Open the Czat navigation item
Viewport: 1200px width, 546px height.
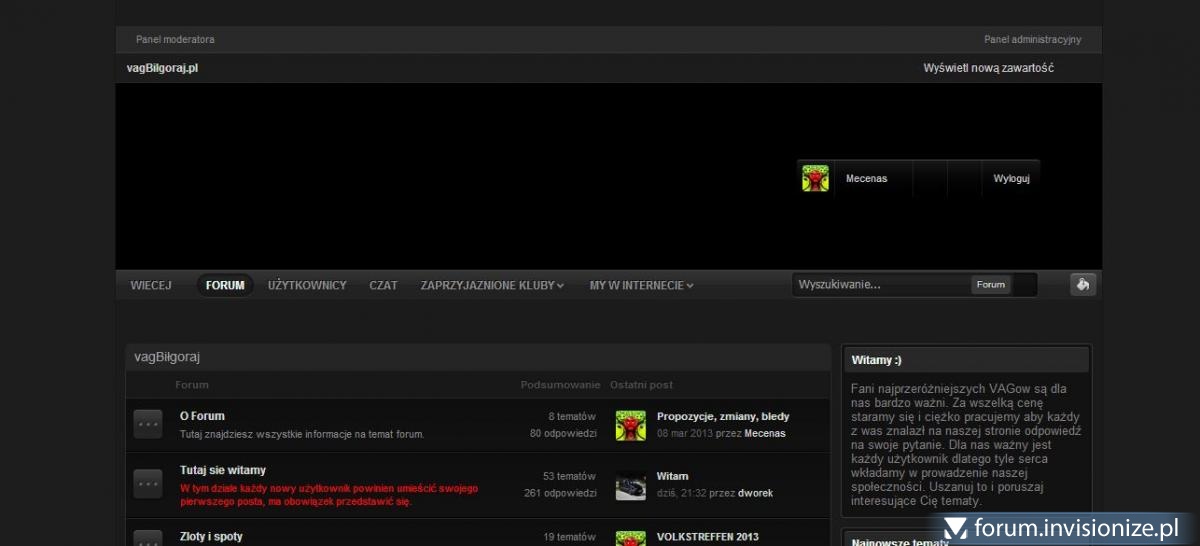(x=383, y=285)
